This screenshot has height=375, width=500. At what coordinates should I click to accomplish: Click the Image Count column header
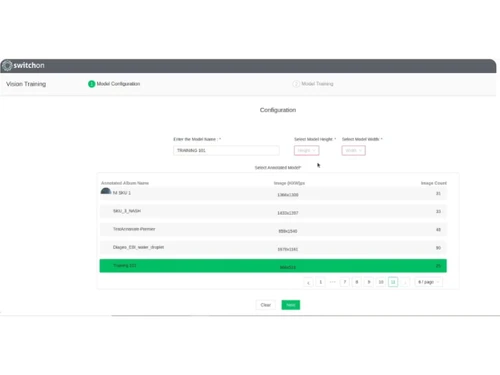[434, 183]
